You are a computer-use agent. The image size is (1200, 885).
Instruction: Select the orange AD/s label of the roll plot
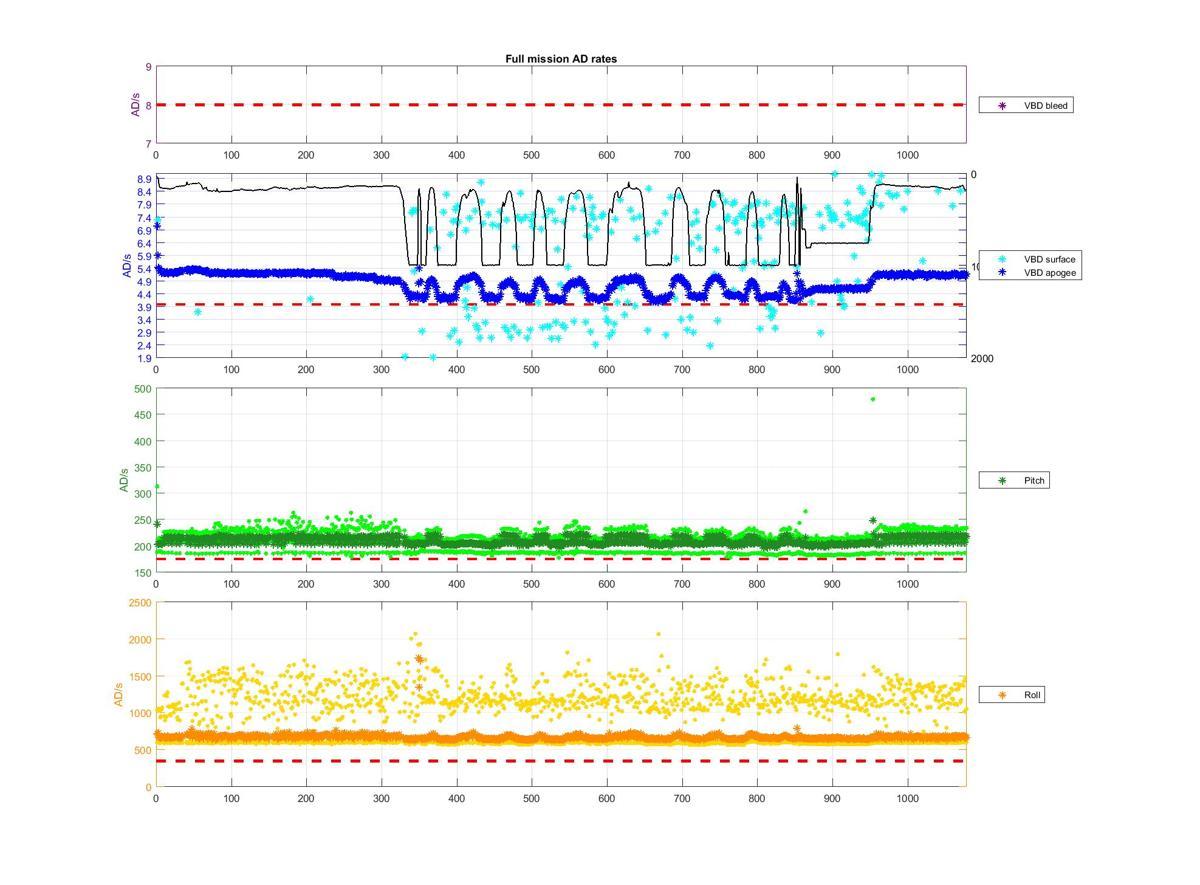tap(118, 694)
